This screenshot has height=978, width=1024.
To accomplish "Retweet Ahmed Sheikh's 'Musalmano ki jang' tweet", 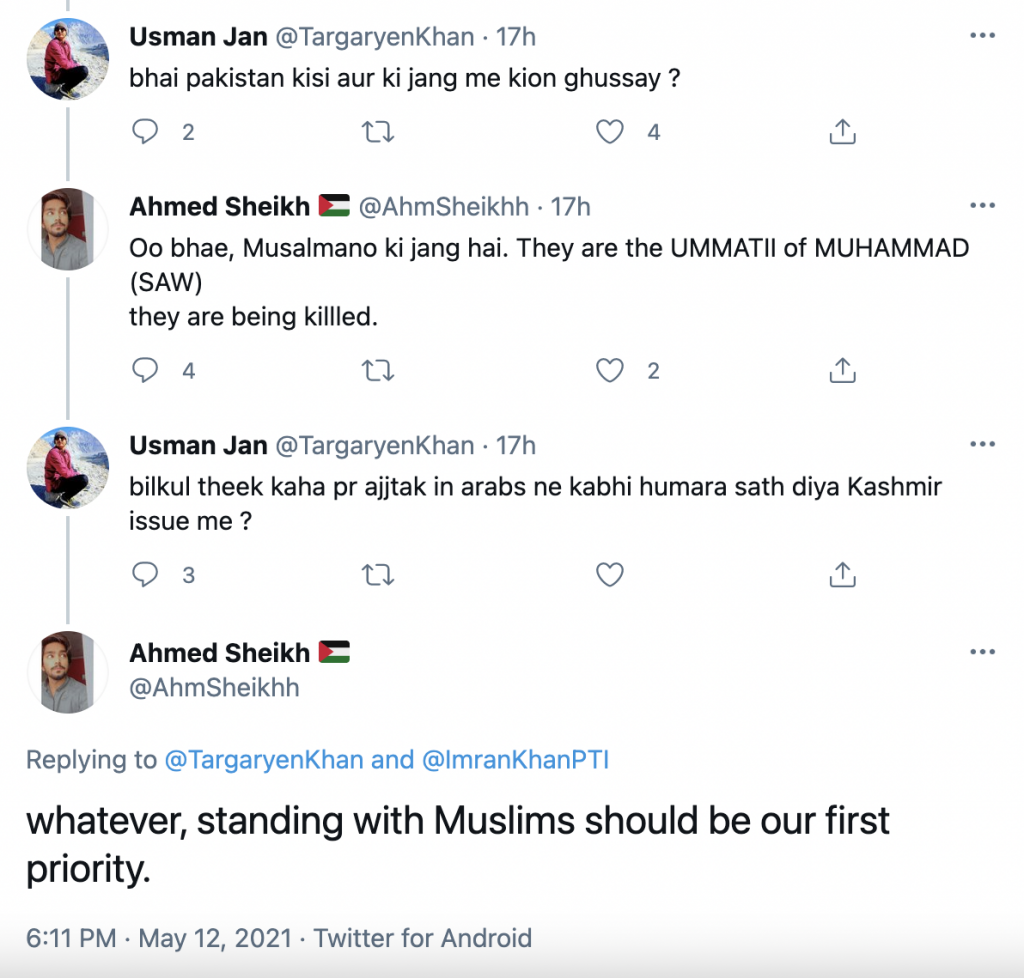I will pyautogui.click(x=378, y=371).
